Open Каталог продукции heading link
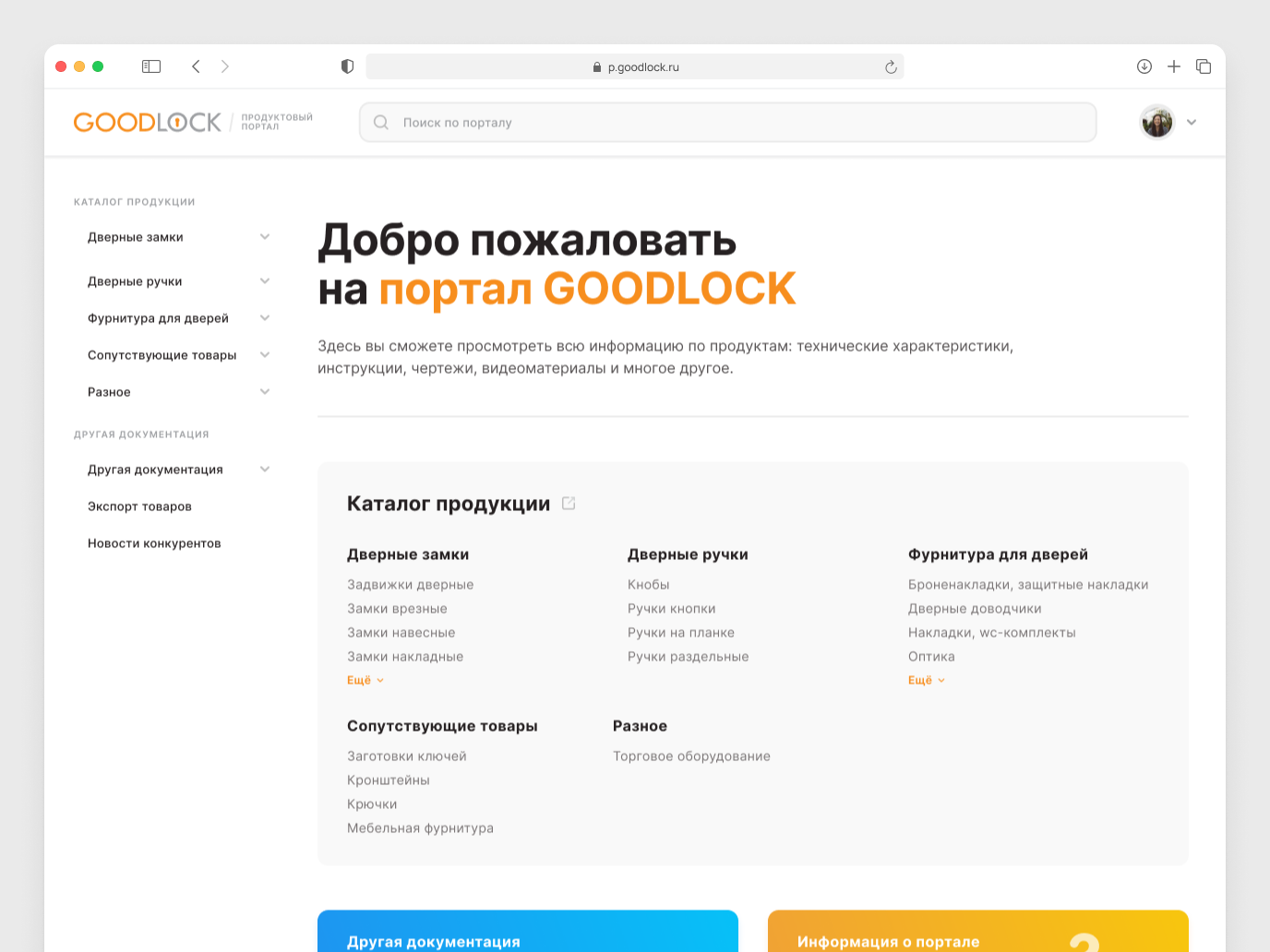This screenshot has height=952, width=1270. [449, 504]
